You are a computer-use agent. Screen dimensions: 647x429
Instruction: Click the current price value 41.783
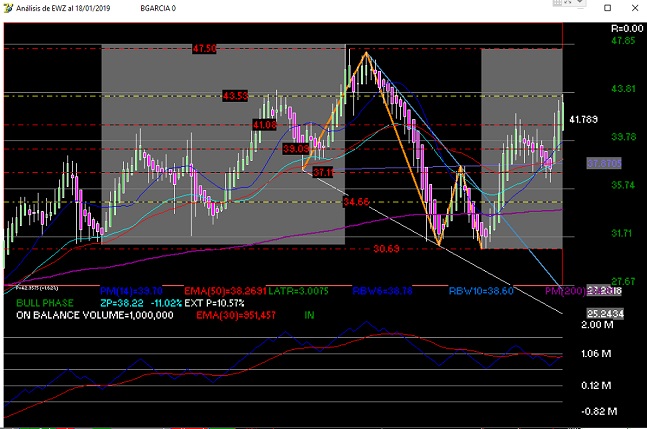[x=583, y=120]
